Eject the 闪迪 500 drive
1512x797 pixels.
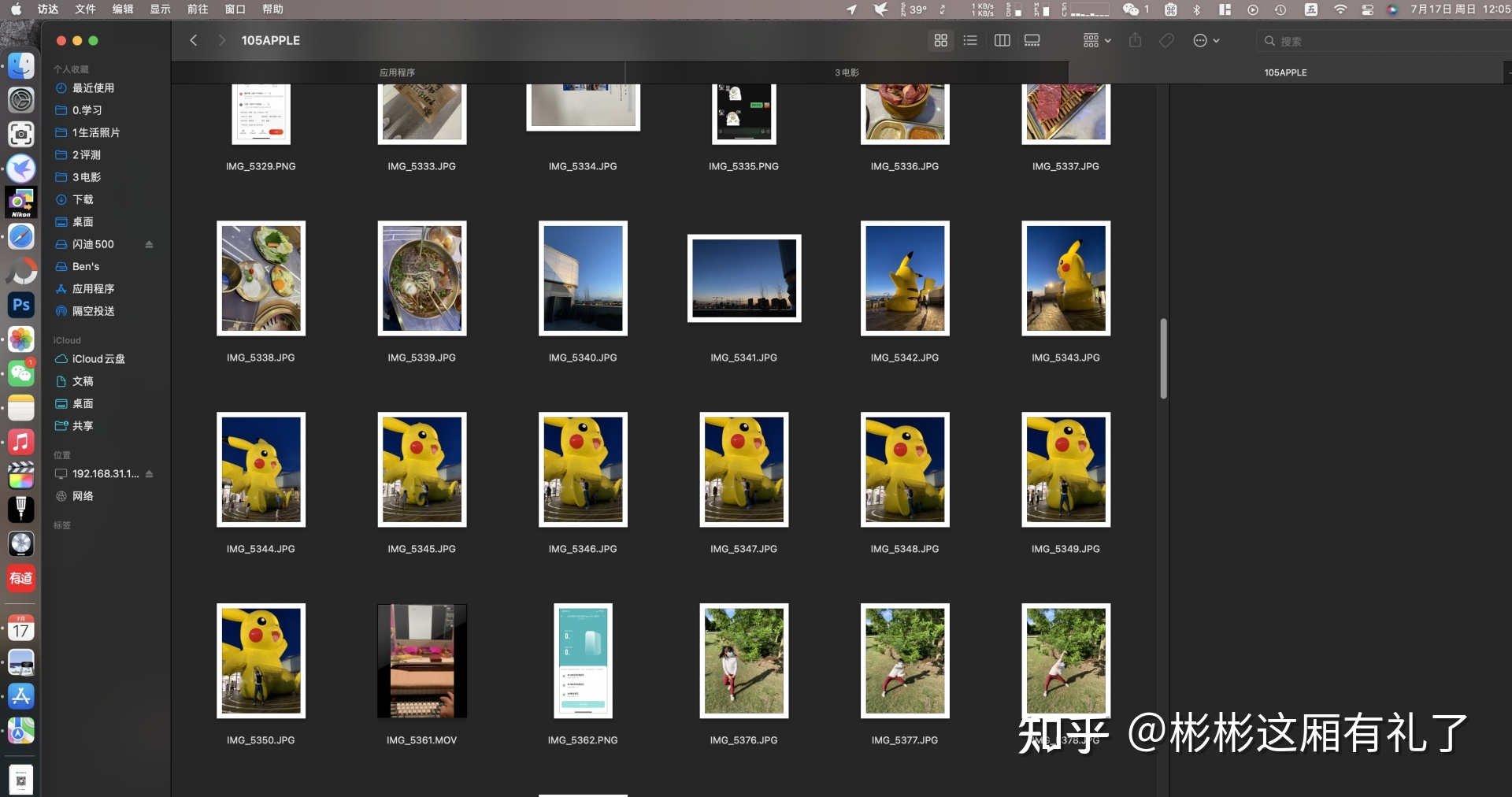pos(149,244)
